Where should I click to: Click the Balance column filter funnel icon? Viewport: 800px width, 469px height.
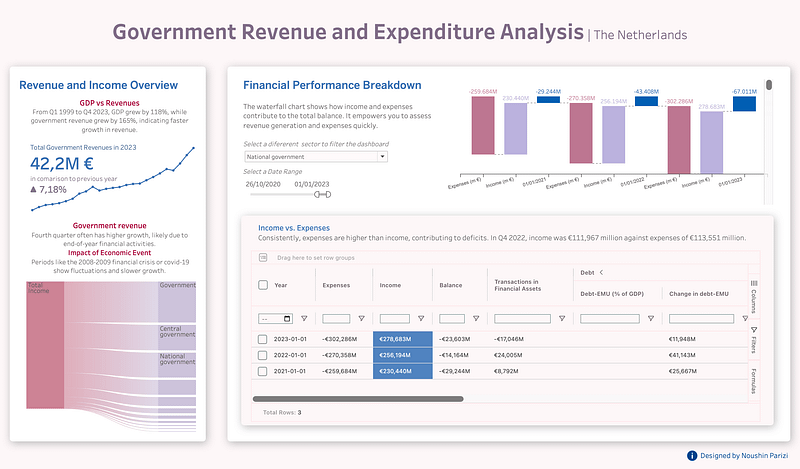[477, 319]
